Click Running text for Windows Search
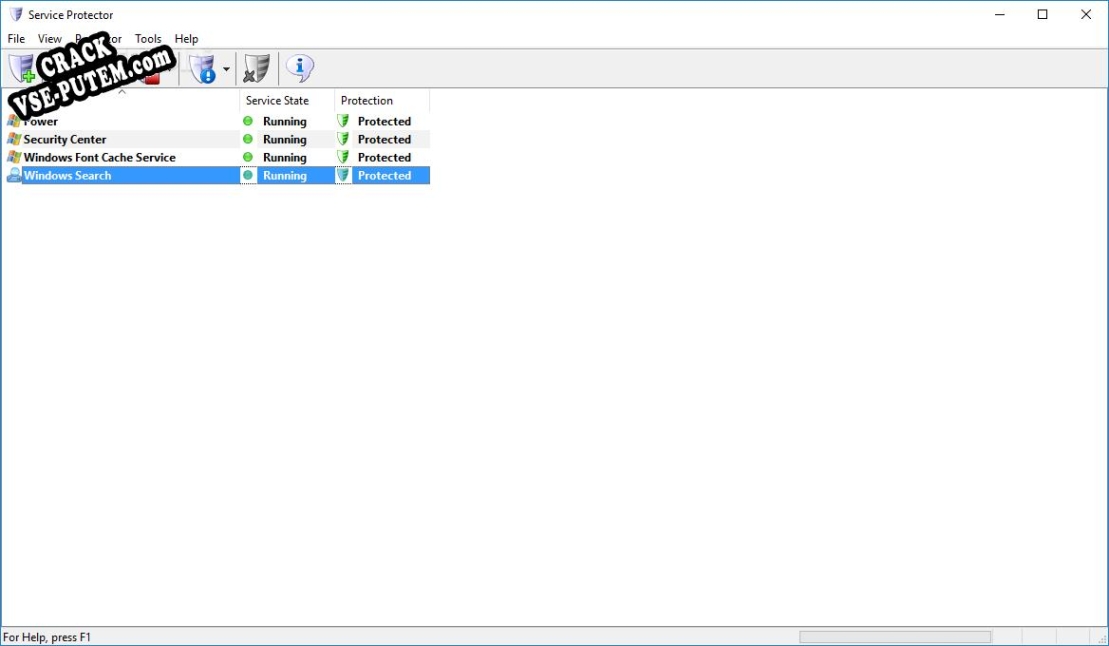The height and width of the screenshot is (646, 1109). click(x=285, y=176)
